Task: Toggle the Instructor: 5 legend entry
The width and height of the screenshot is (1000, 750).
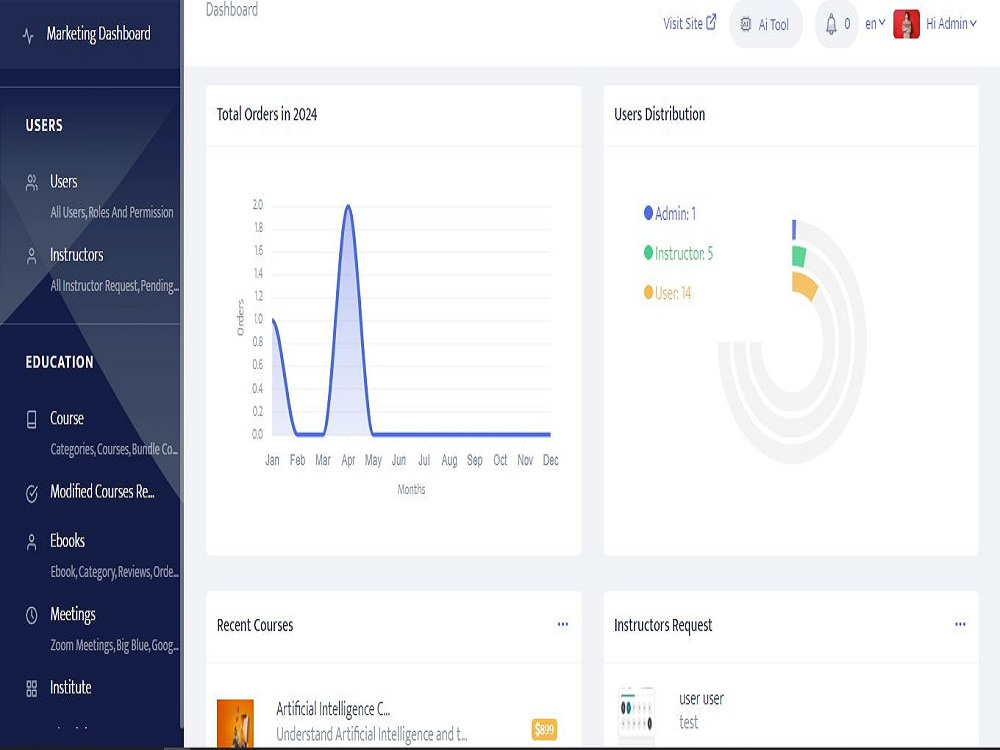Action: [x=679, y=253]
